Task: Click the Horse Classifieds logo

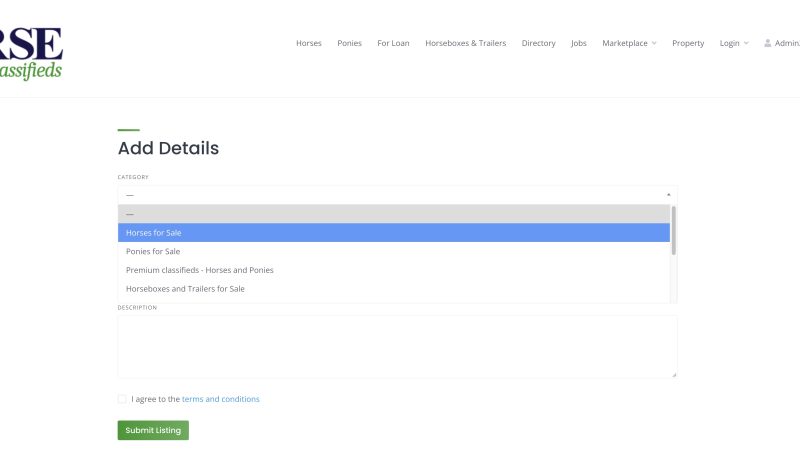Action: click(31, 54)
